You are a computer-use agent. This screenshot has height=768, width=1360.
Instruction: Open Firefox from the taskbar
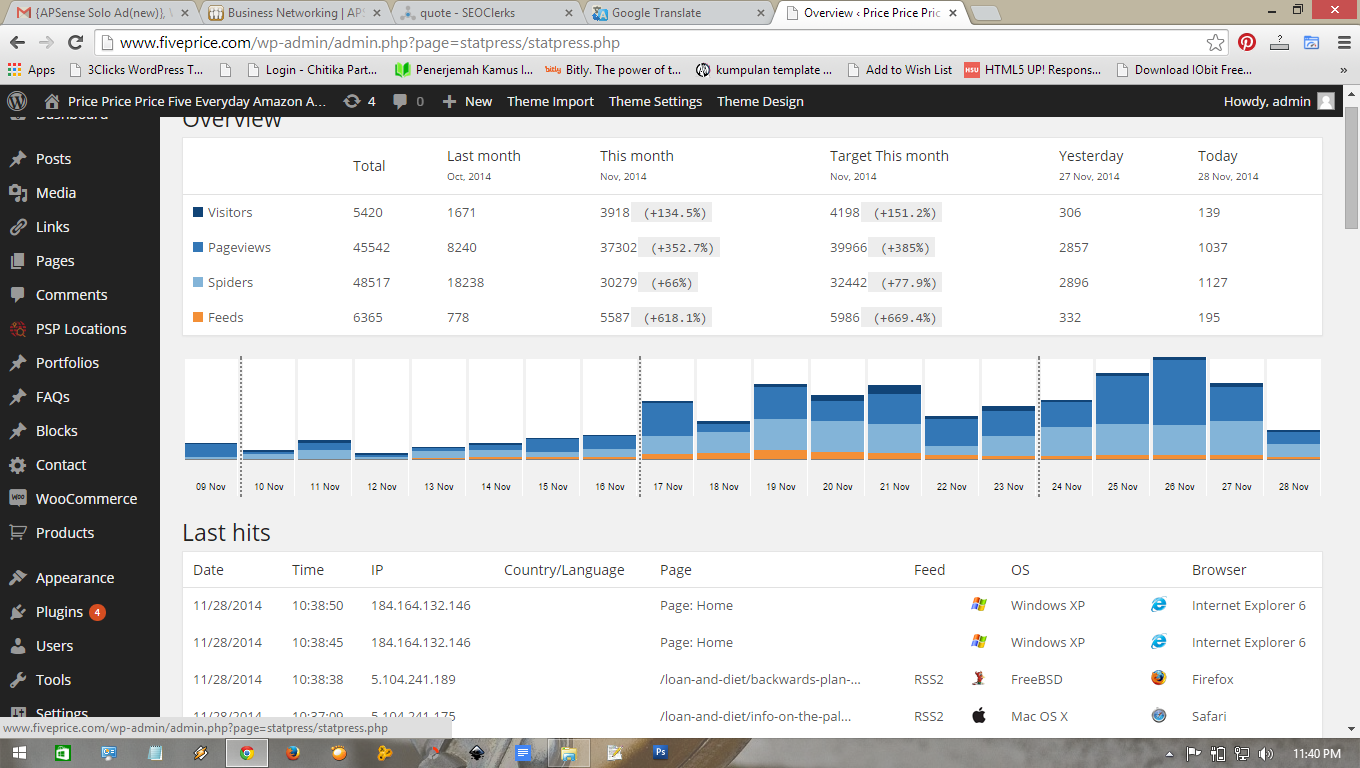click(x=292, y=753)
